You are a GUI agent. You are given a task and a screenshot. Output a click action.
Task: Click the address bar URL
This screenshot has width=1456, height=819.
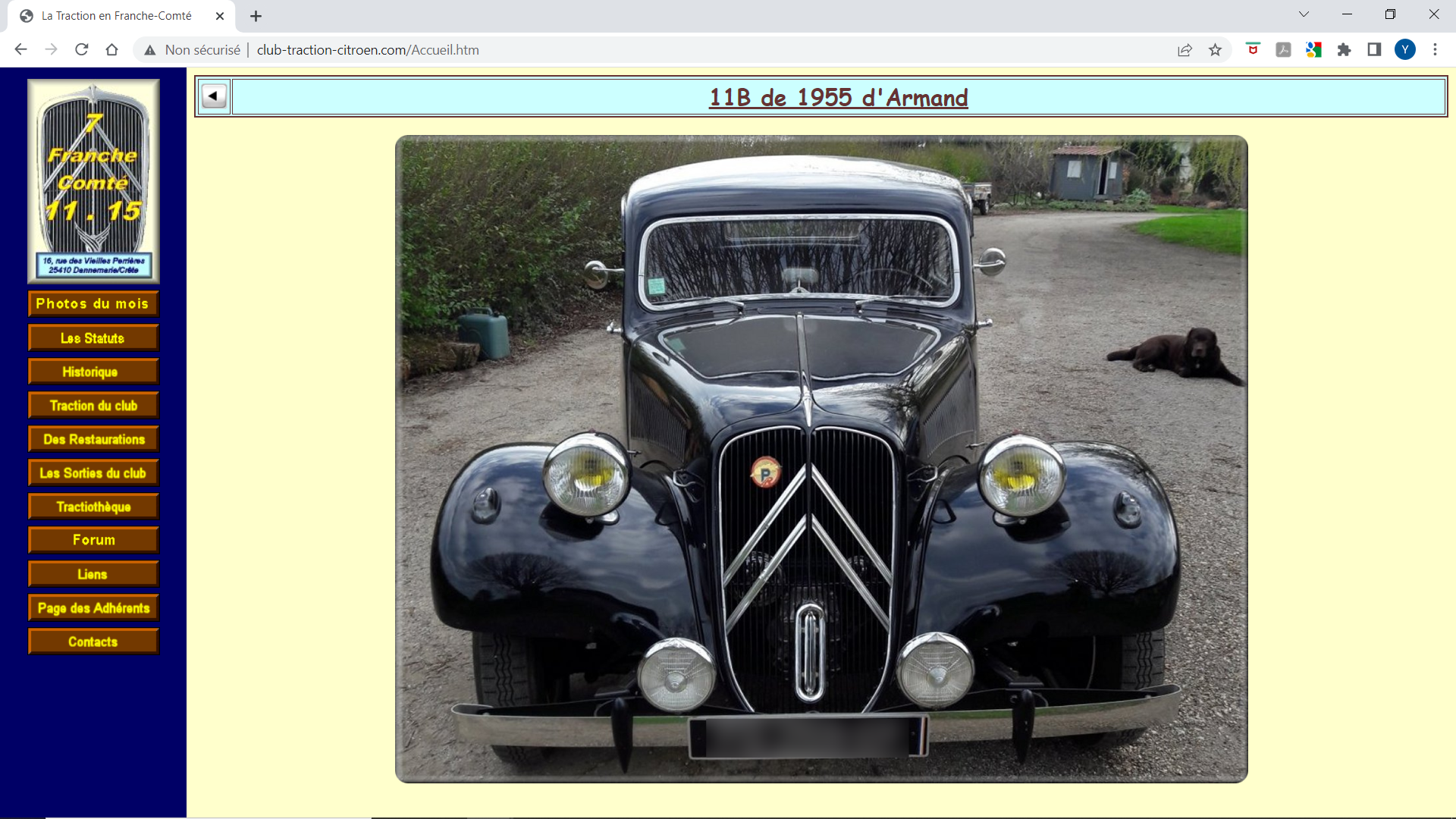(368, 50)
